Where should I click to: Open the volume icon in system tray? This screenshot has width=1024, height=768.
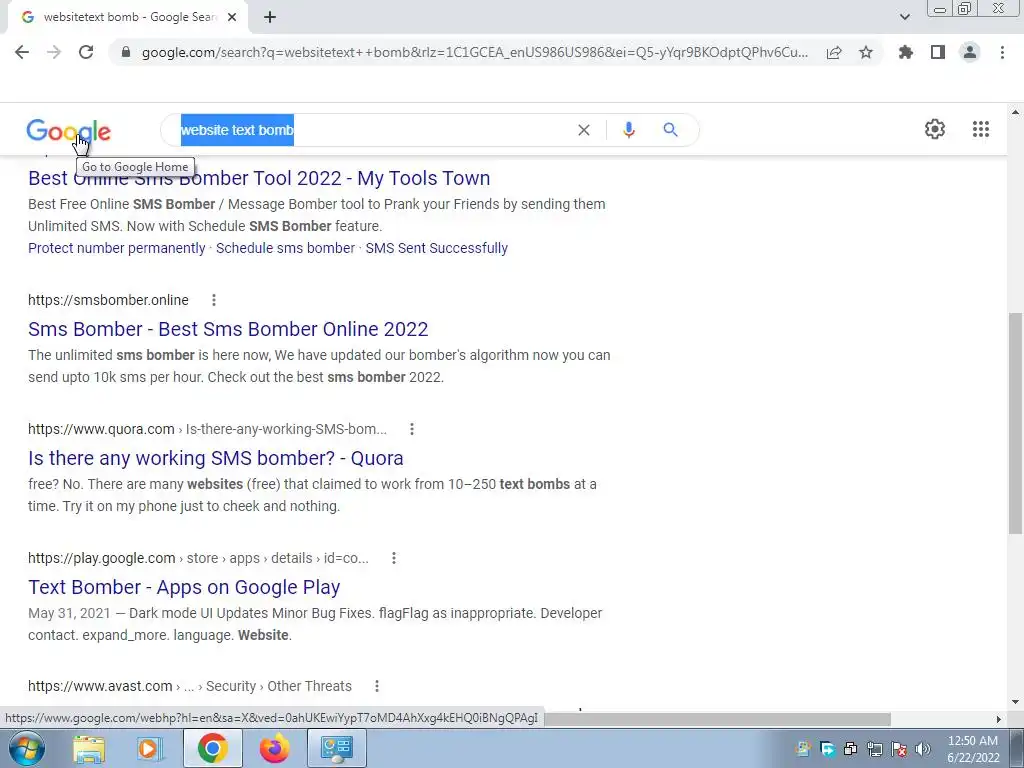point(923,749)
